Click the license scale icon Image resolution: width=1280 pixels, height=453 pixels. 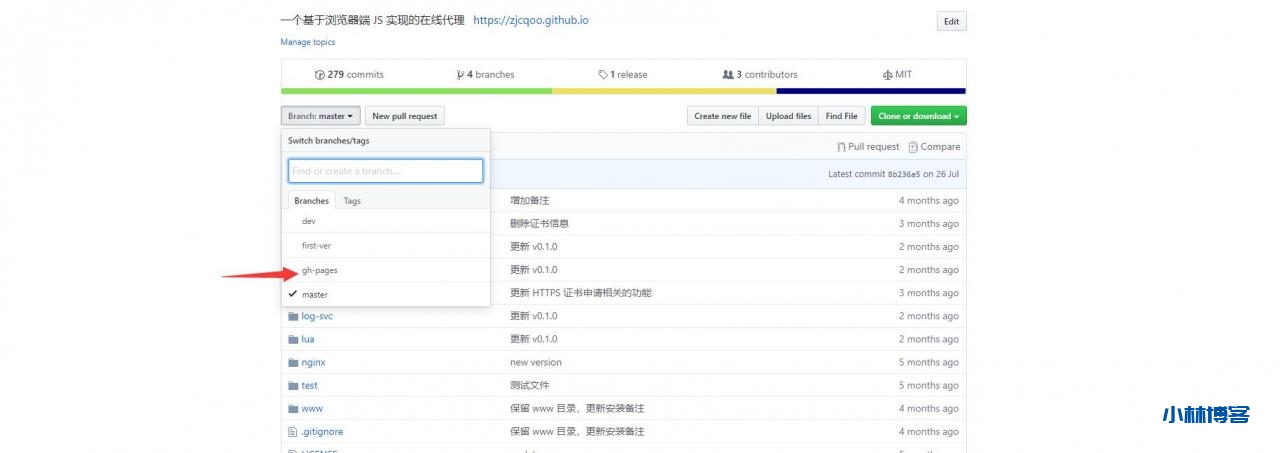(x=887, y=75)
